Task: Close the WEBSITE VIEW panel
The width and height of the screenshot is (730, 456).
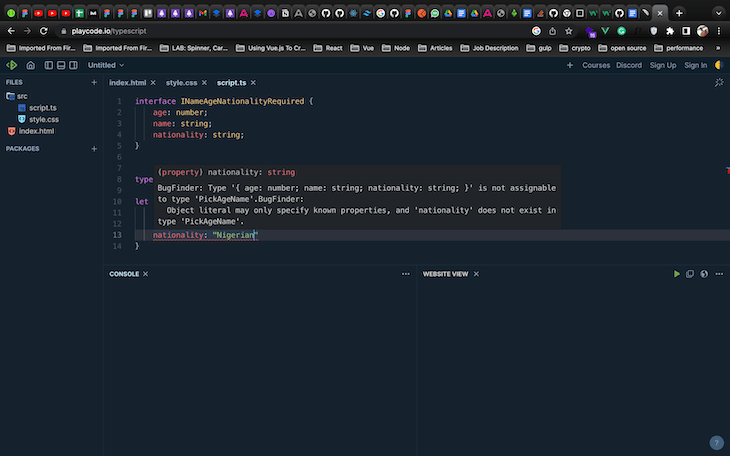Action: coord(476,274)
